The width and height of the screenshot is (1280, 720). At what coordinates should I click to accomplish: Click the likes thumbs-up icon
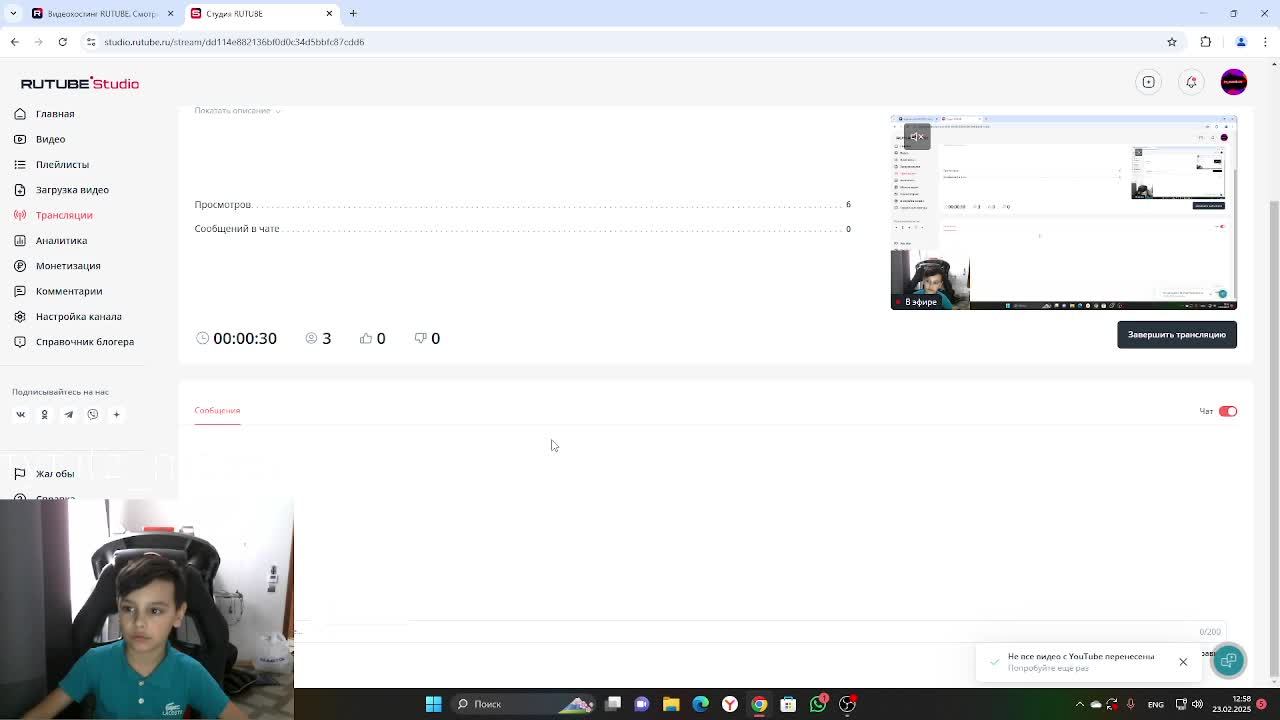(x=366, y=338)
